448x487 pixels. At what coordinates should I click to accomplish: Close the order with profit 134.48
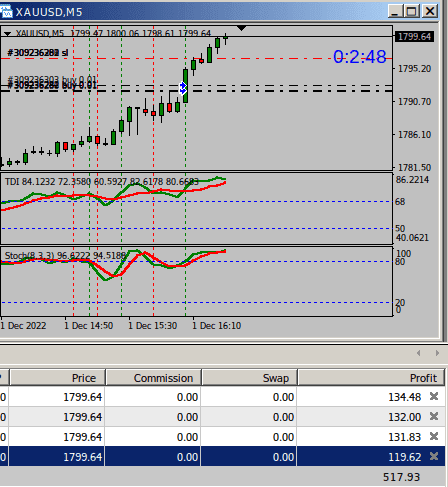coord(434,396)
